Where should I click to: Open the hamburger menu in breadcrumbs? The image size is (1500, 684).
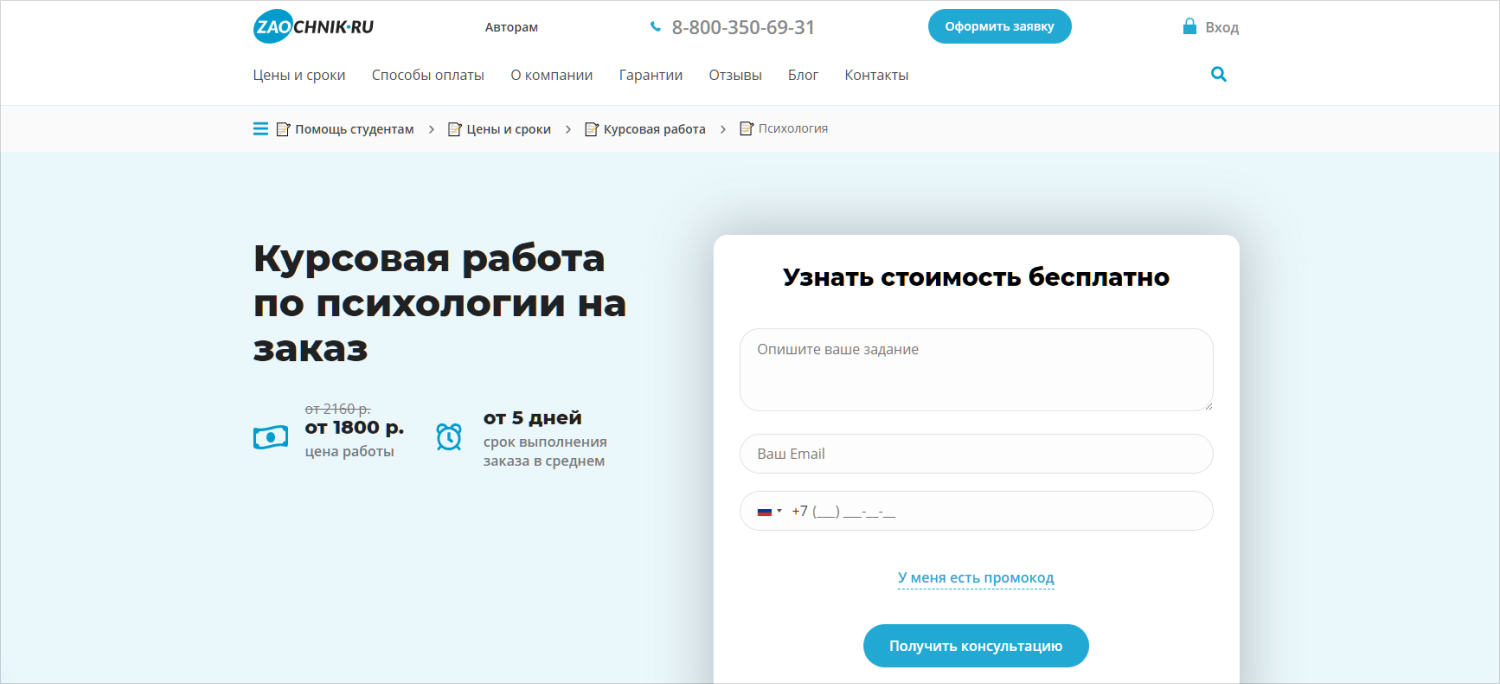260,129
